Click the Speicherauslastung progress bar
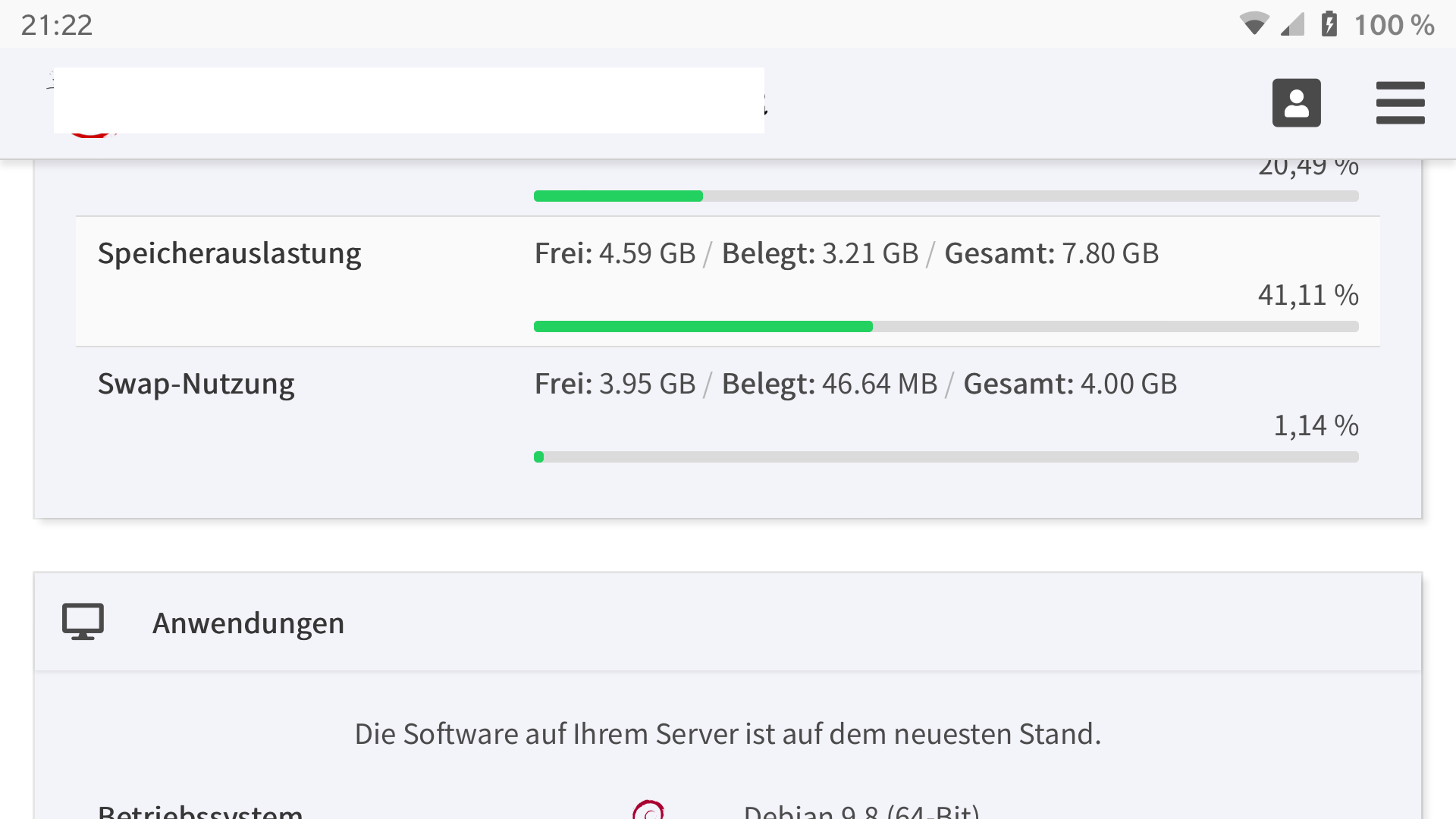Image resolution: width=1456 pixels, height=819 pixels. (x=946, y=326)
